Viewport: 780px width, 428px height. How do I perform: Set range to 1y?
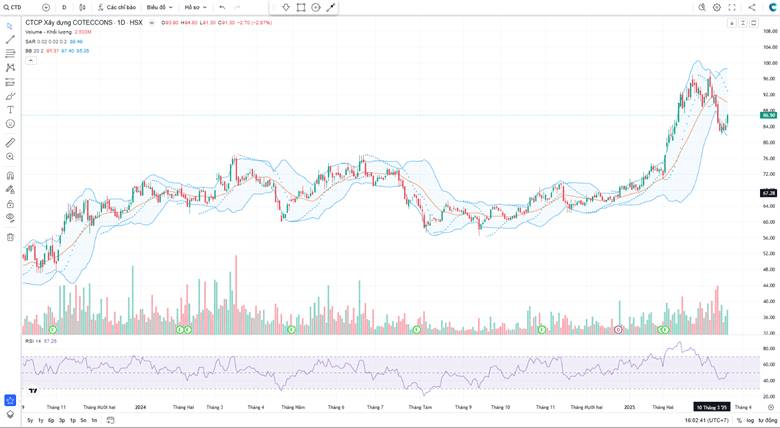[x=41, y=421]
